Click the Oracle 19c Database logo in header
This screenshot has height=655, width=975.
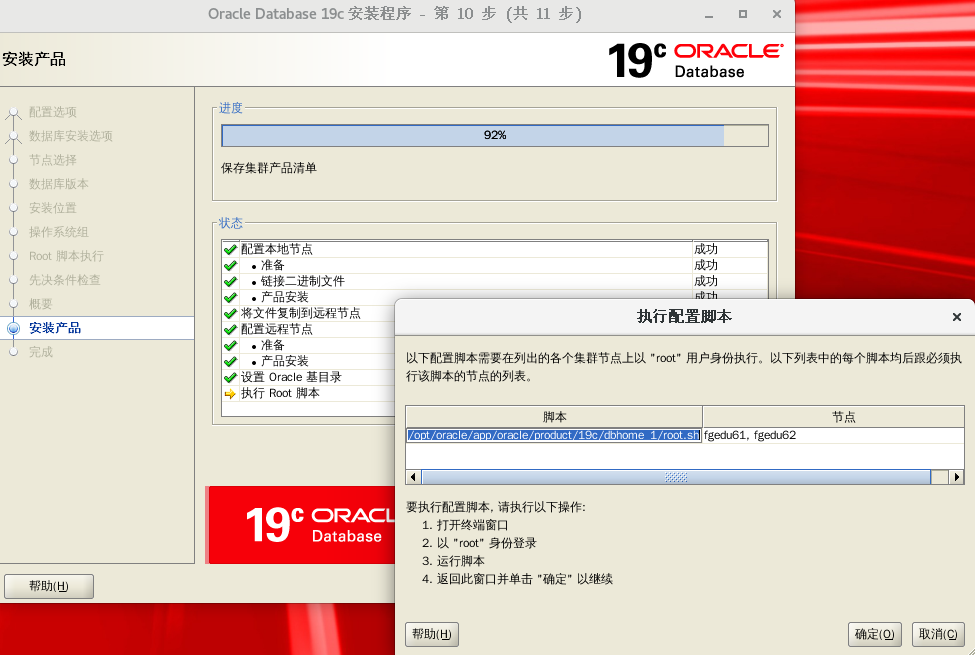pyautogui.click(x=695, y=60)
